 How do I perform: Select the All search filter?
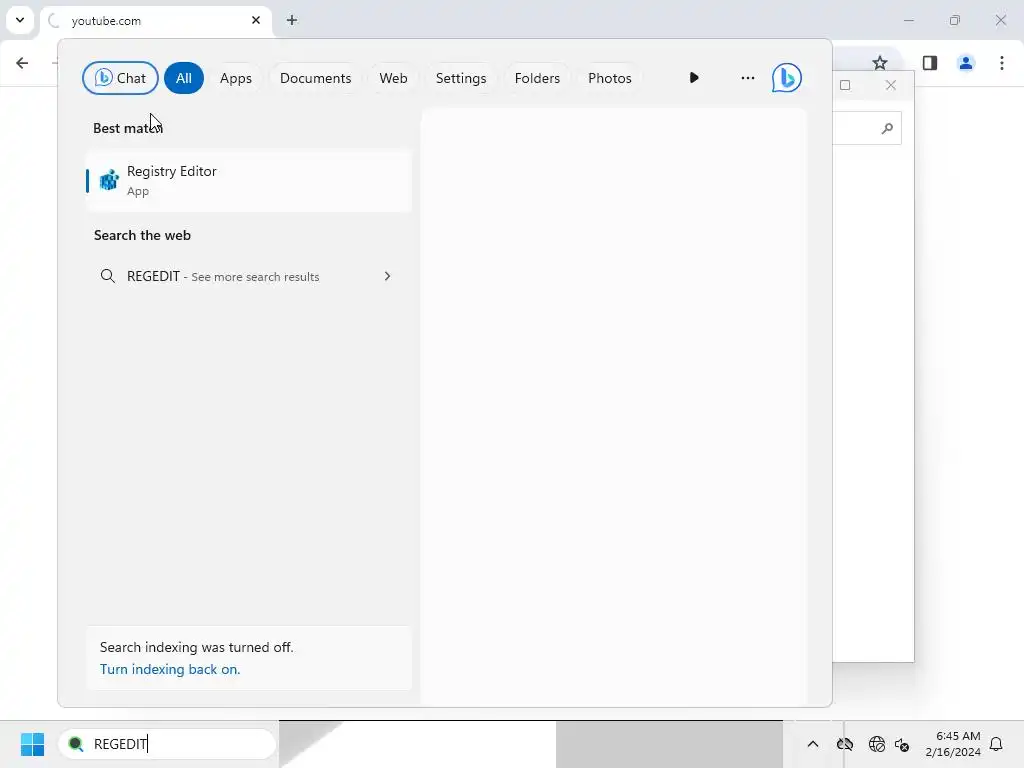184,78
